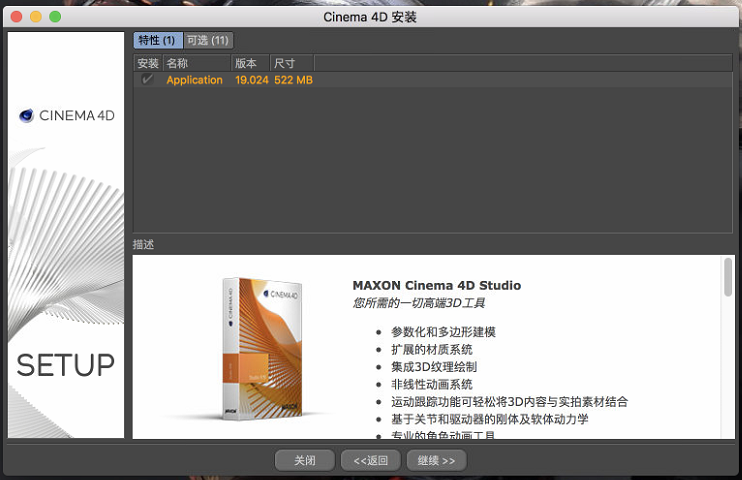Click the 参数化和多边形建模 bullet text

443,332
